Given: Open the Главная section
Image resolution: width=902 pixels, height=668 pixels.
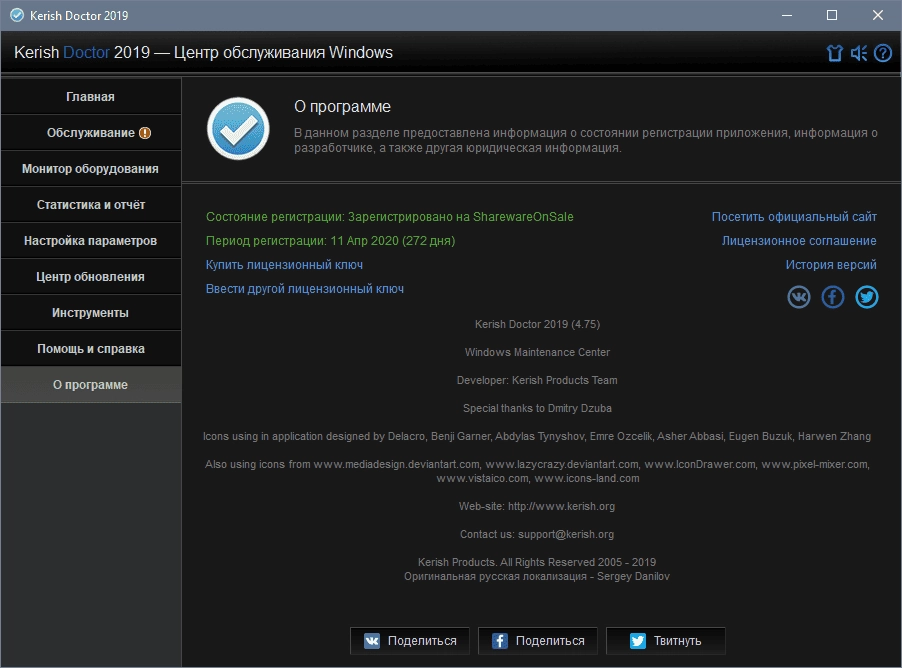Looking at the screenshot, I should (x=91, y=97).
